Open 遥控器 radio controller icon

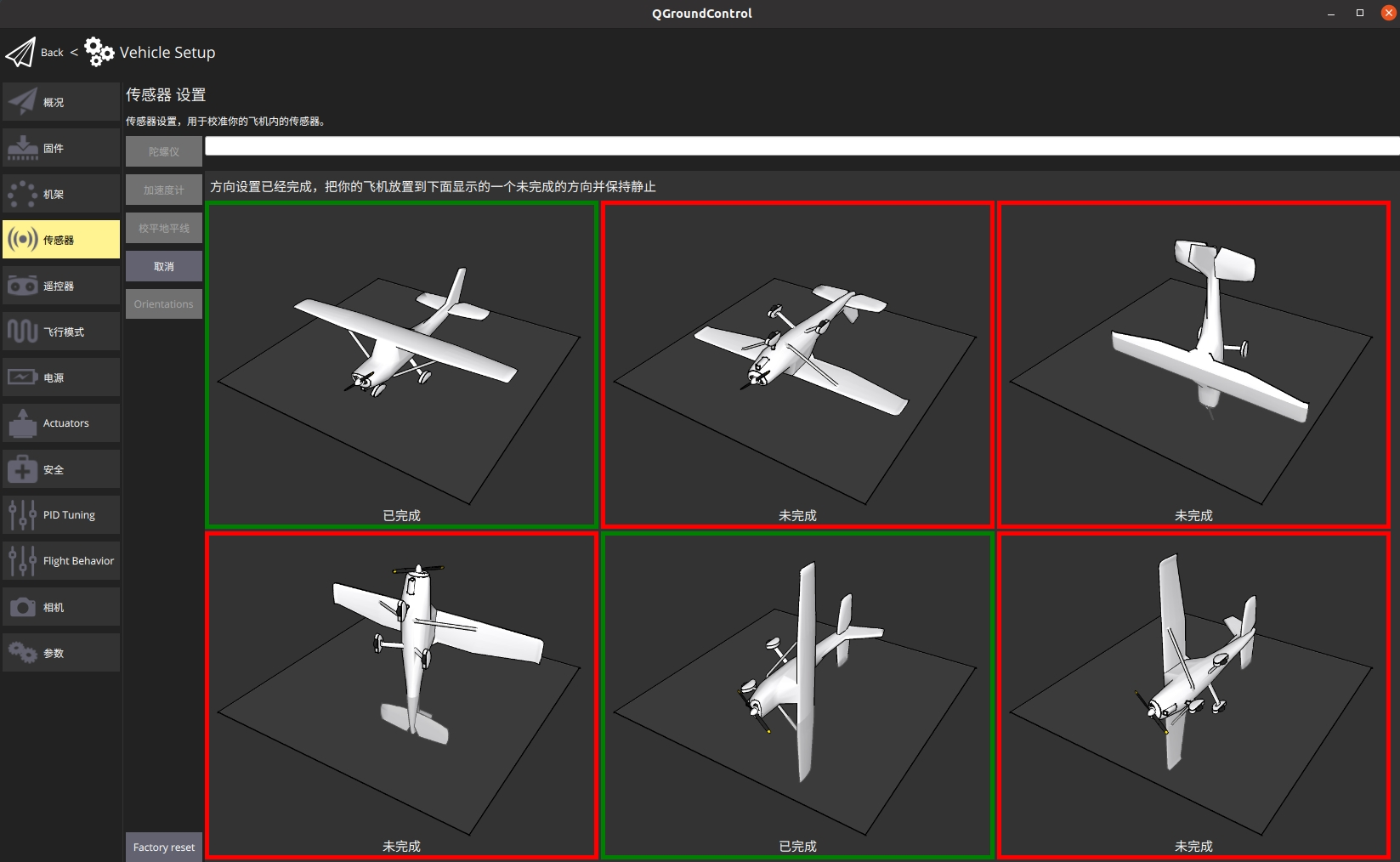point(23,286)
